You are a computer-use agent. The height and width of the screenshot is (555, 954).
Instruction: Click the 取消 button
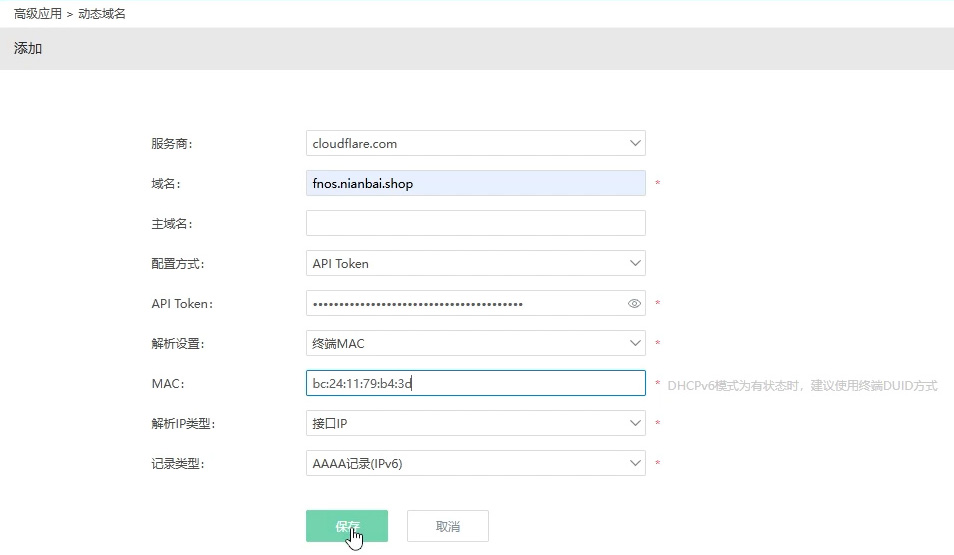(448, 526)
